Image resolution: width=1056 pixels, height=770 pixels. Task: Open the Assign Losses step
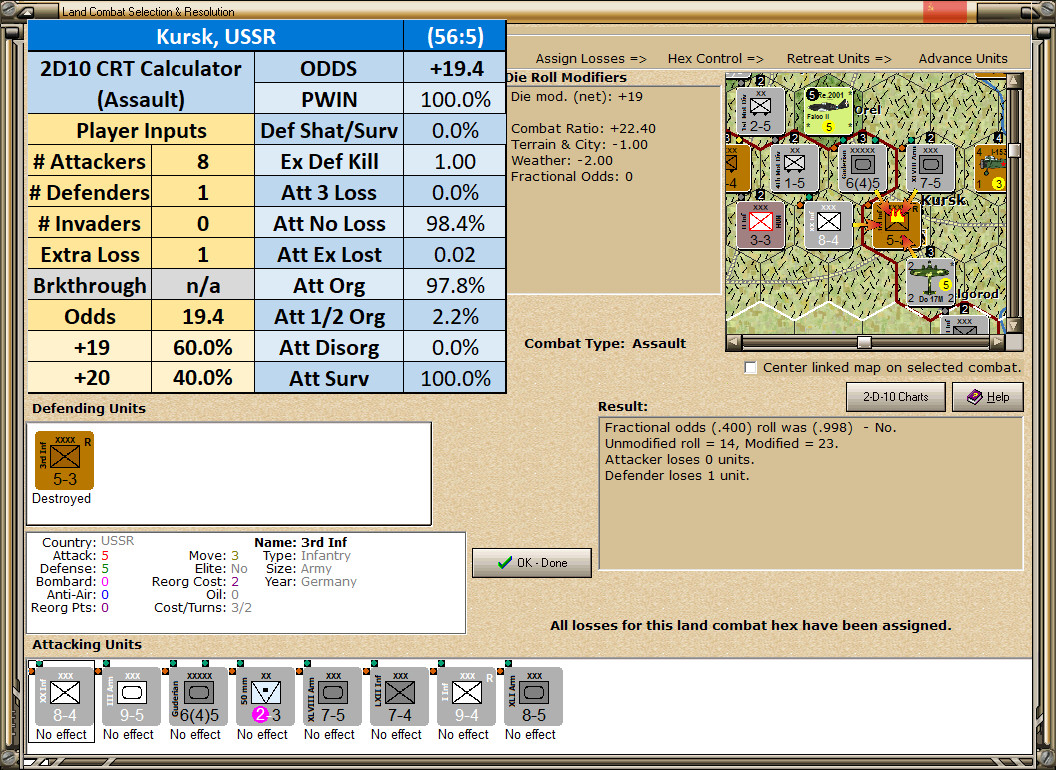(x=591, y=59)
